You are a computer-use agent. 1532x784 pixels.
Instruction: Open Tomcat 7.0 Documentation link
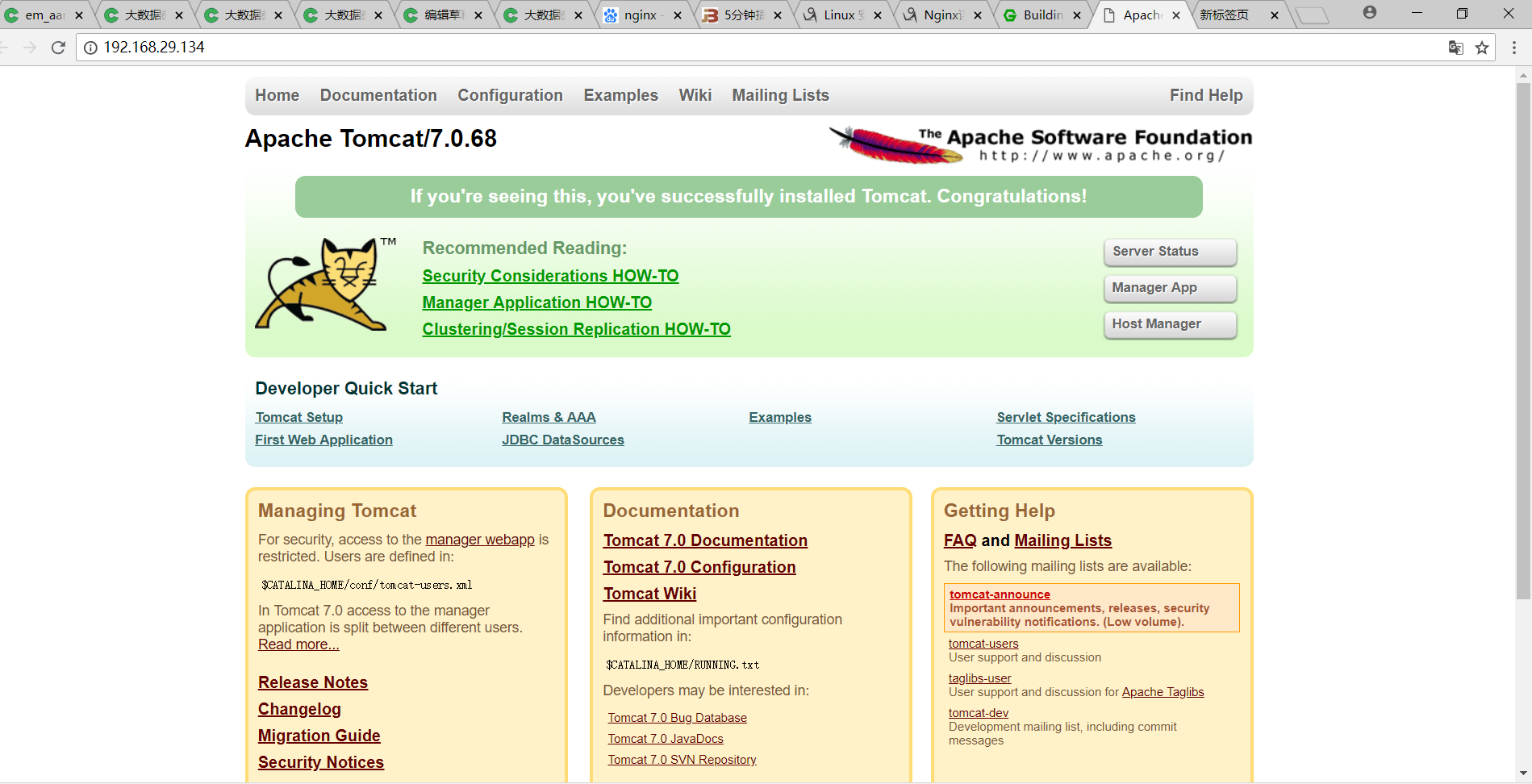click(x=705, y=540)
